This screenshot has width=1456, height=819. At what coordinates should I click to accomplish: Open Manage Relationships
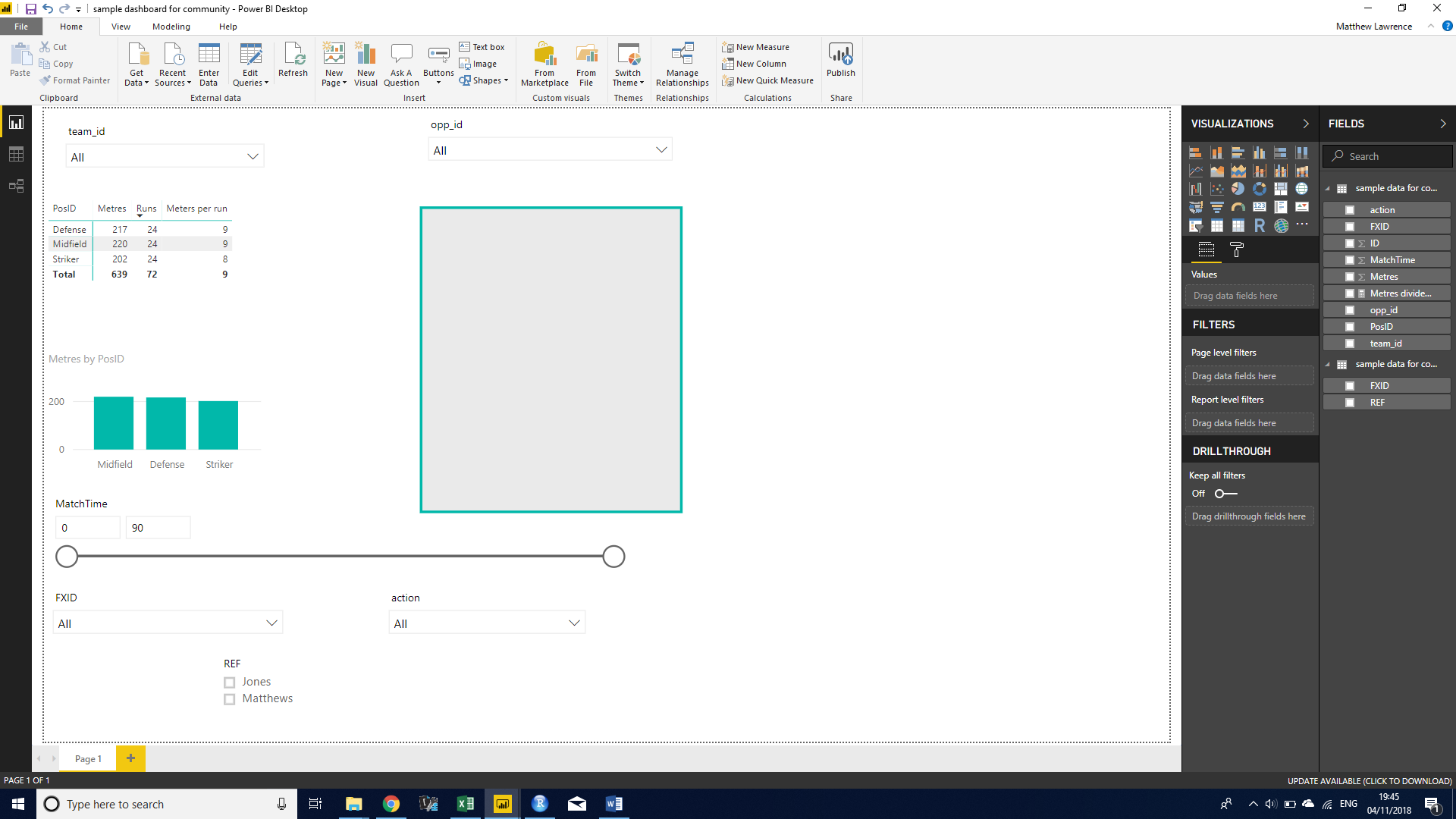point(682,64)
